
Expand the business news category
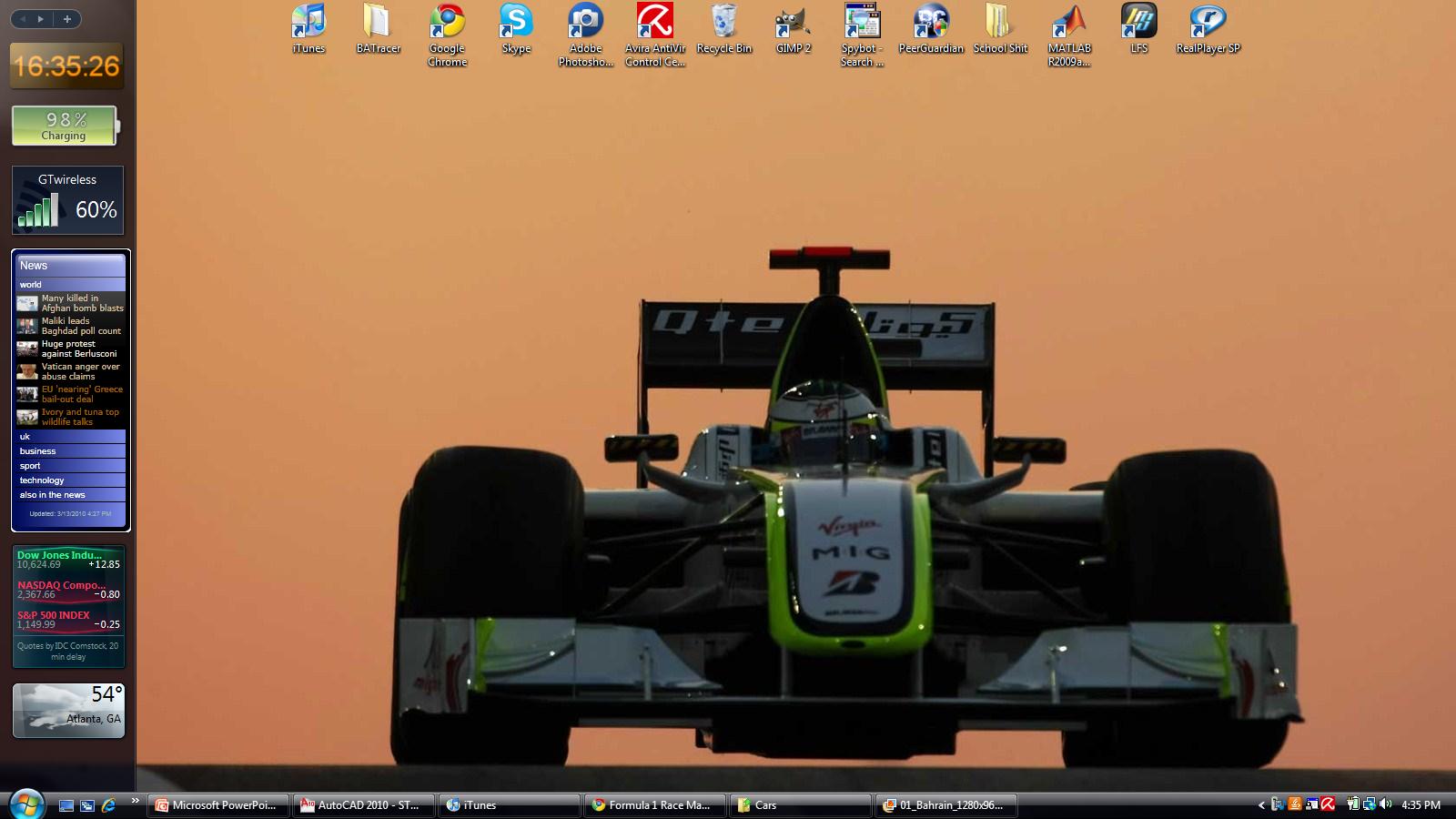71,451
